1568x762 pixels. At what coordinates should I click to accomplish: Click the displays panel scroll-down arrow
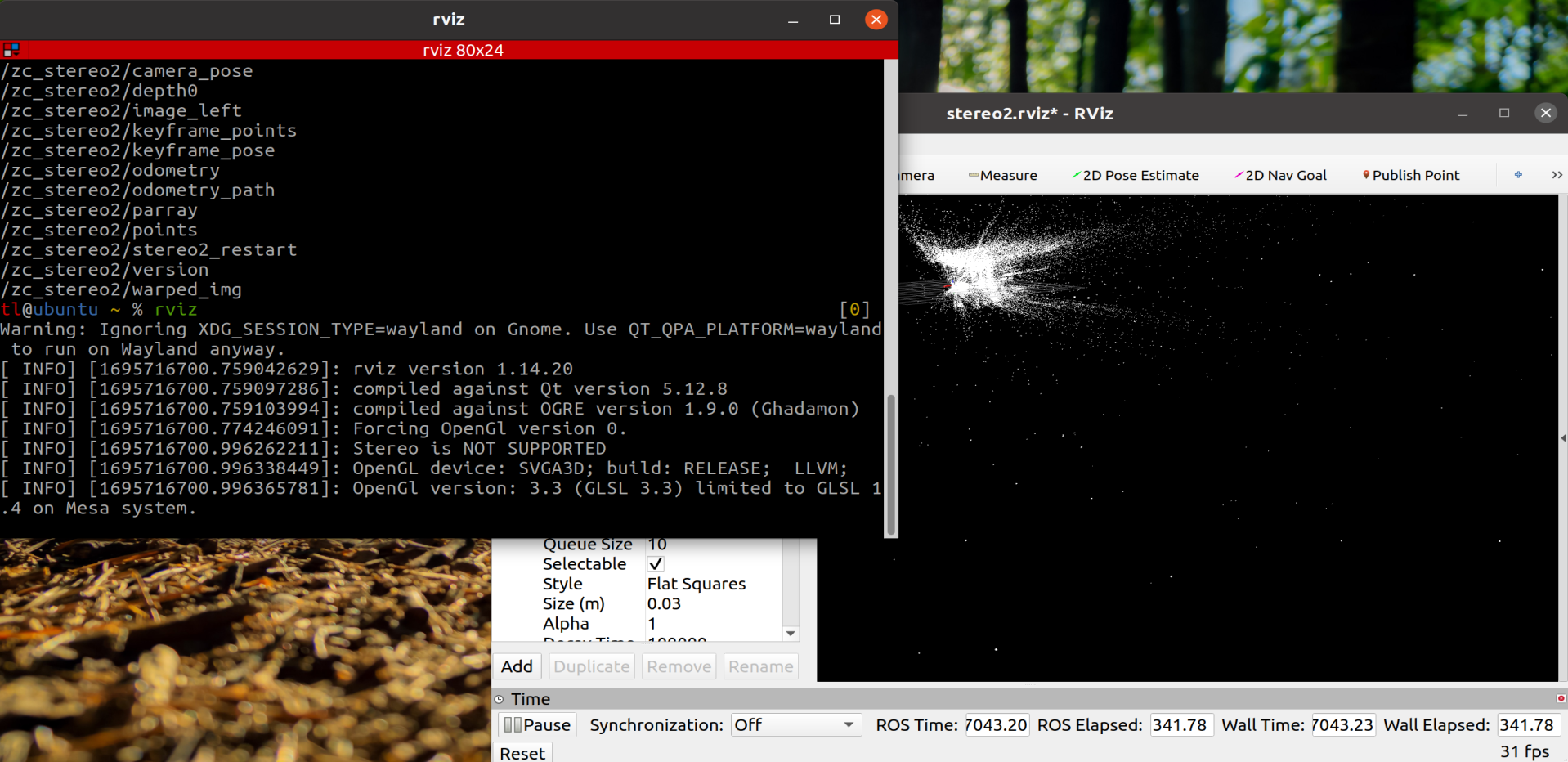(x=791, y=634)
